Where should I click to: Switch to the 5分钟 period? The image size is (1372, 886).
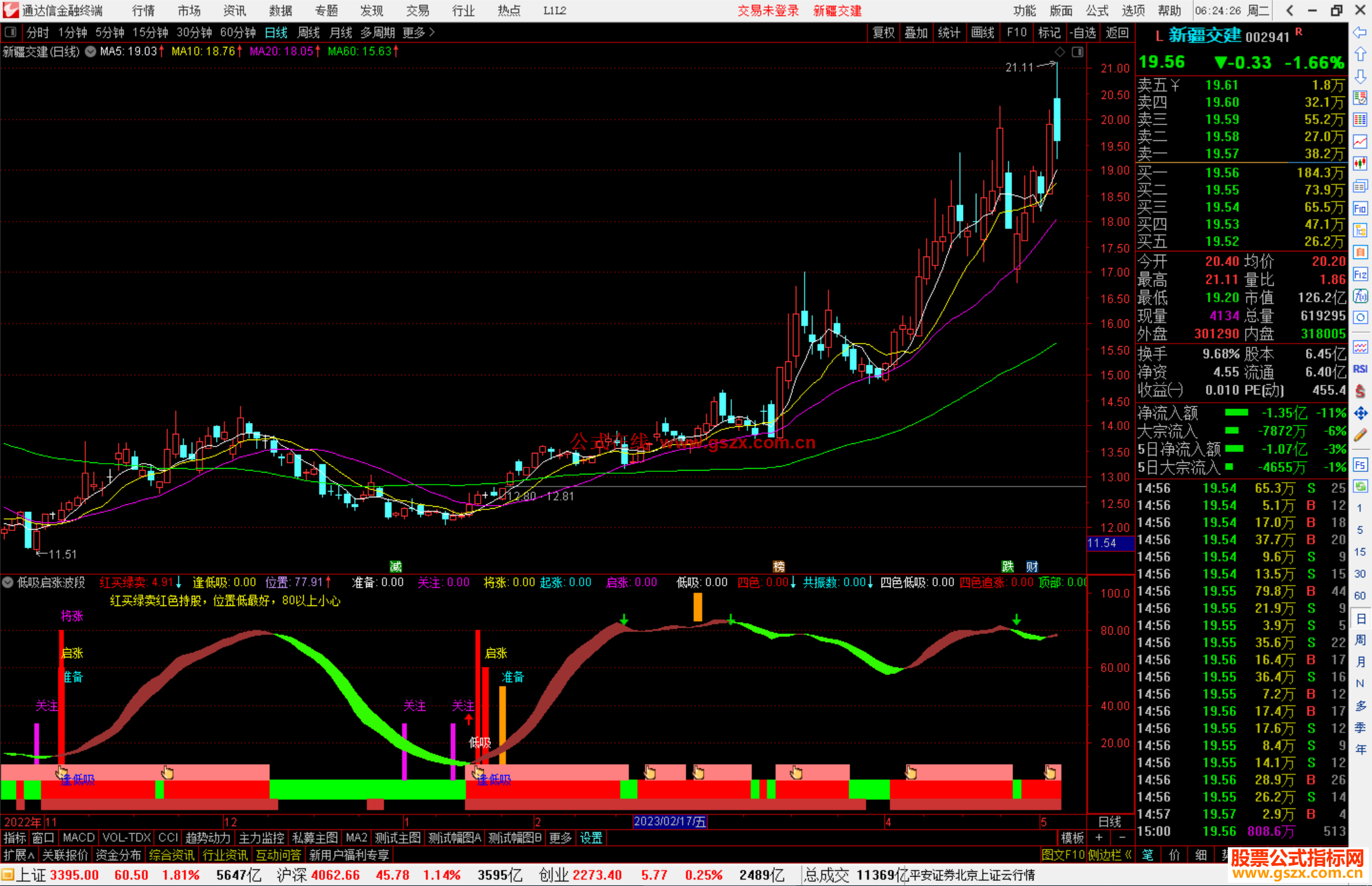(x=110, y=32)
